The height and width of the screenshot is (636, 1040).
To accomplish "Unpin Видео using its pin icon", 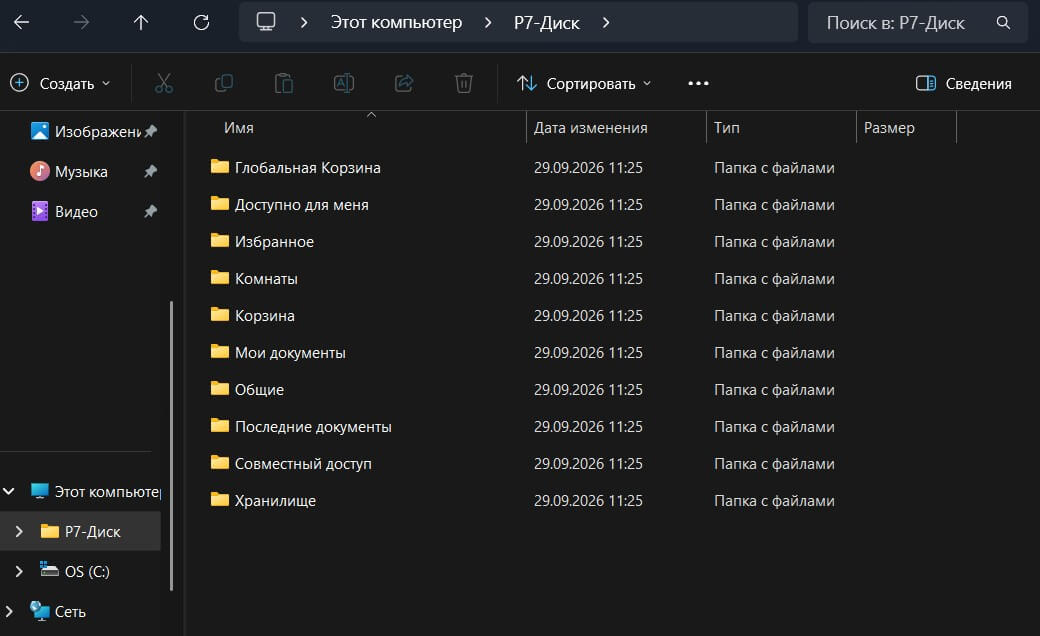I will 151,211.
